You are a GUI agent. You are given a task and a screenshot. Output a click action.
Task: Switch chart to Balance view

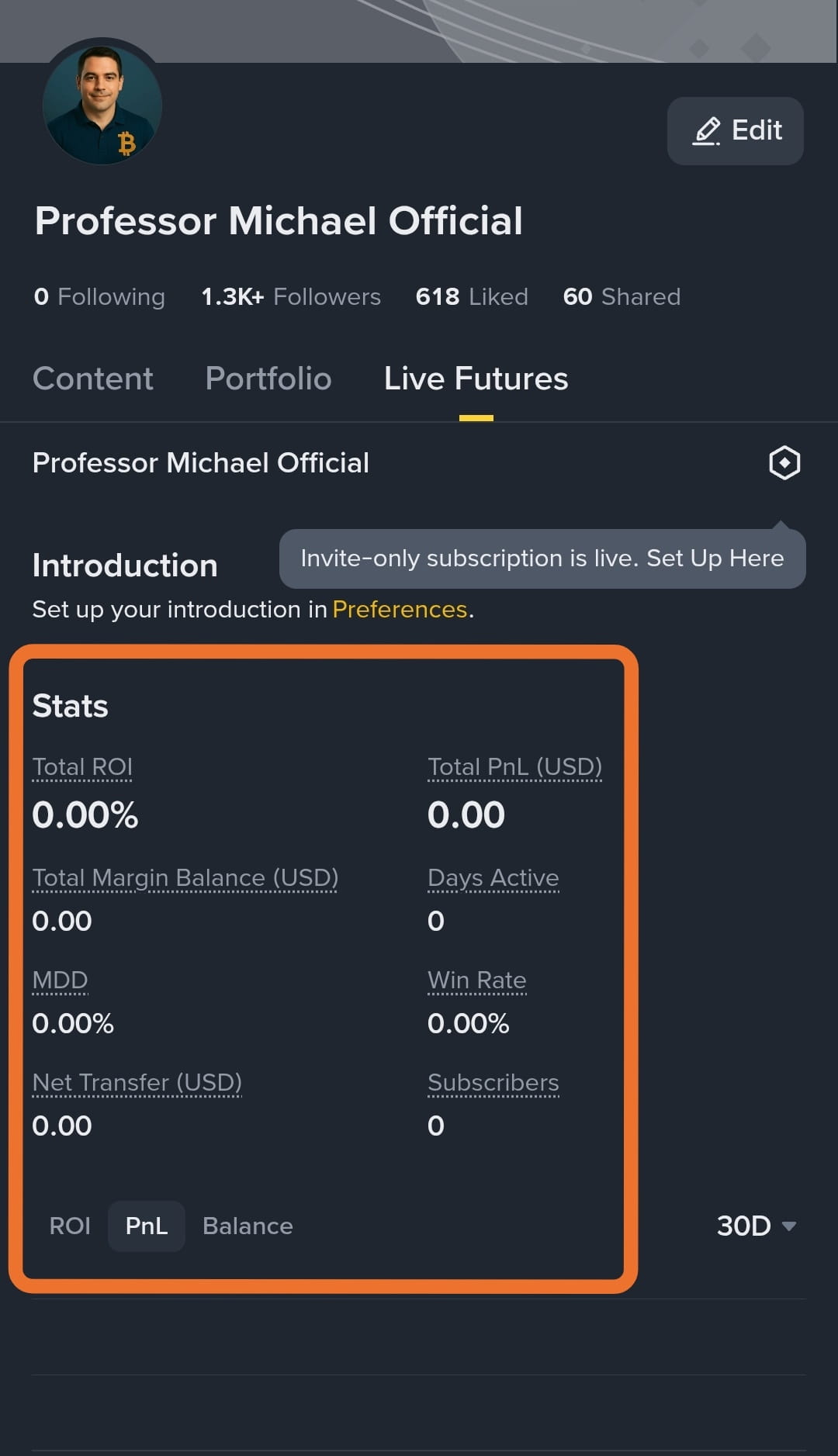pos(248,1226)
